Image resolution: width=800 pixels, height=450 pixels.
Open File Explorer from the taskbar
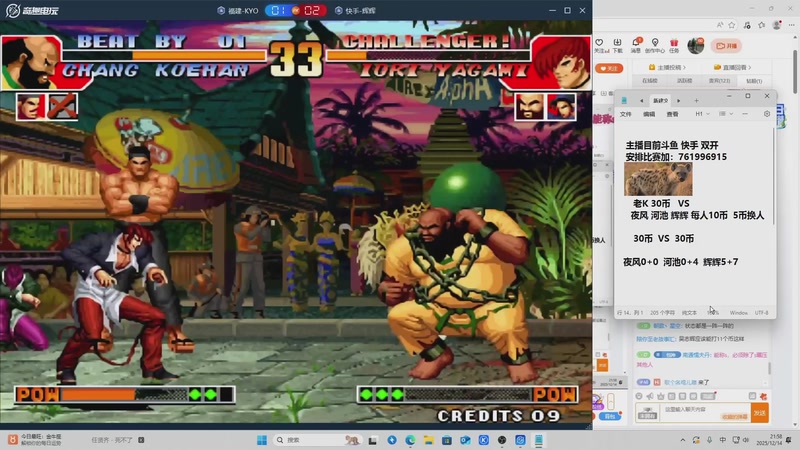pos(429,440)
